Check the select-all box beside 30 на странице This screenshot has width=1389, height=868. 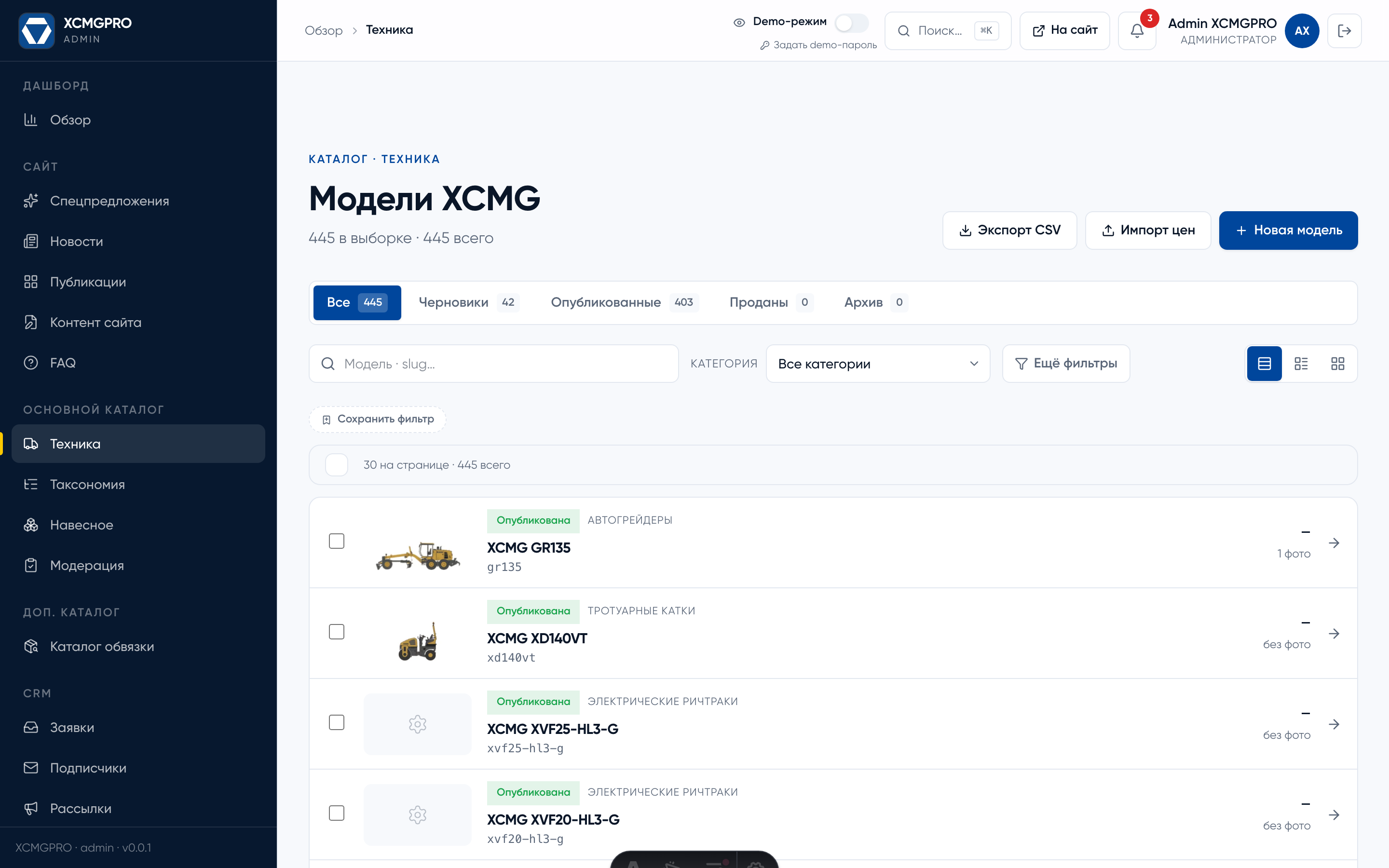coord(336,464)
